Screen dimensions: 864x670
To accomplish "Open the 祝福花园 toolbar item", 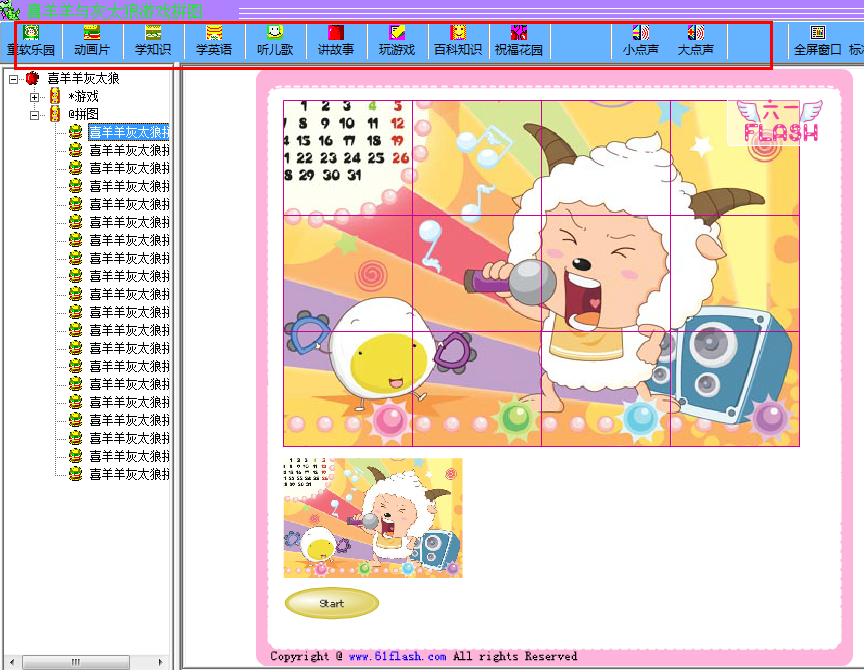I will (x=519, y=42).
